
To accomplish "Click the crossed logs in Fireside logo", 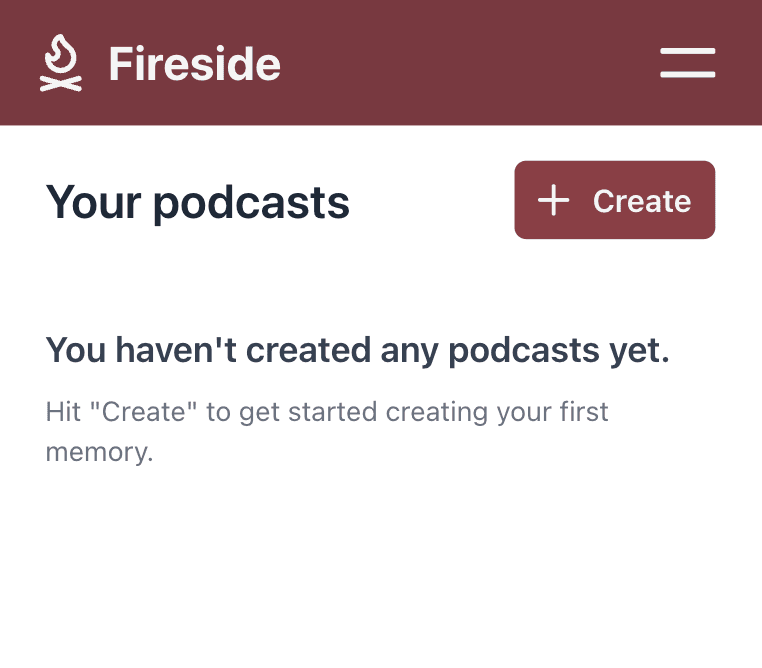I will (61, 84).
